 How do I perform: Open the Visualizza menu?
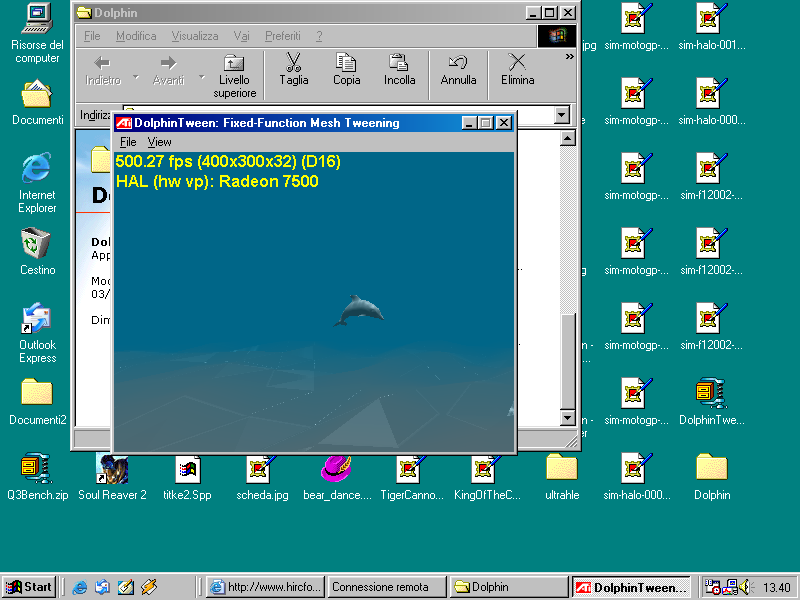tap(195, 36)
